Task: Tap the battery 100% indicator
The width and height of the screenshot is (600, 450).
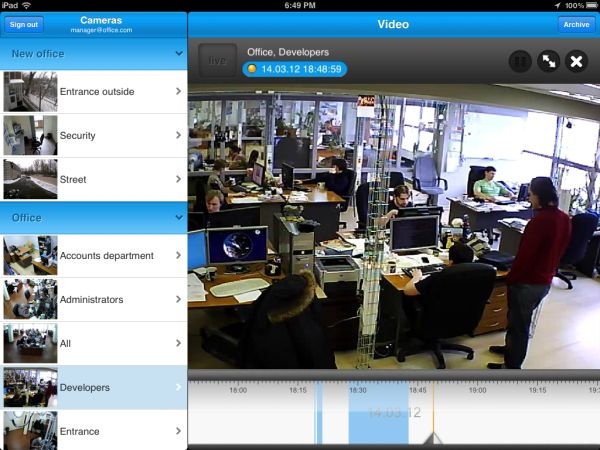Action: 581,5
